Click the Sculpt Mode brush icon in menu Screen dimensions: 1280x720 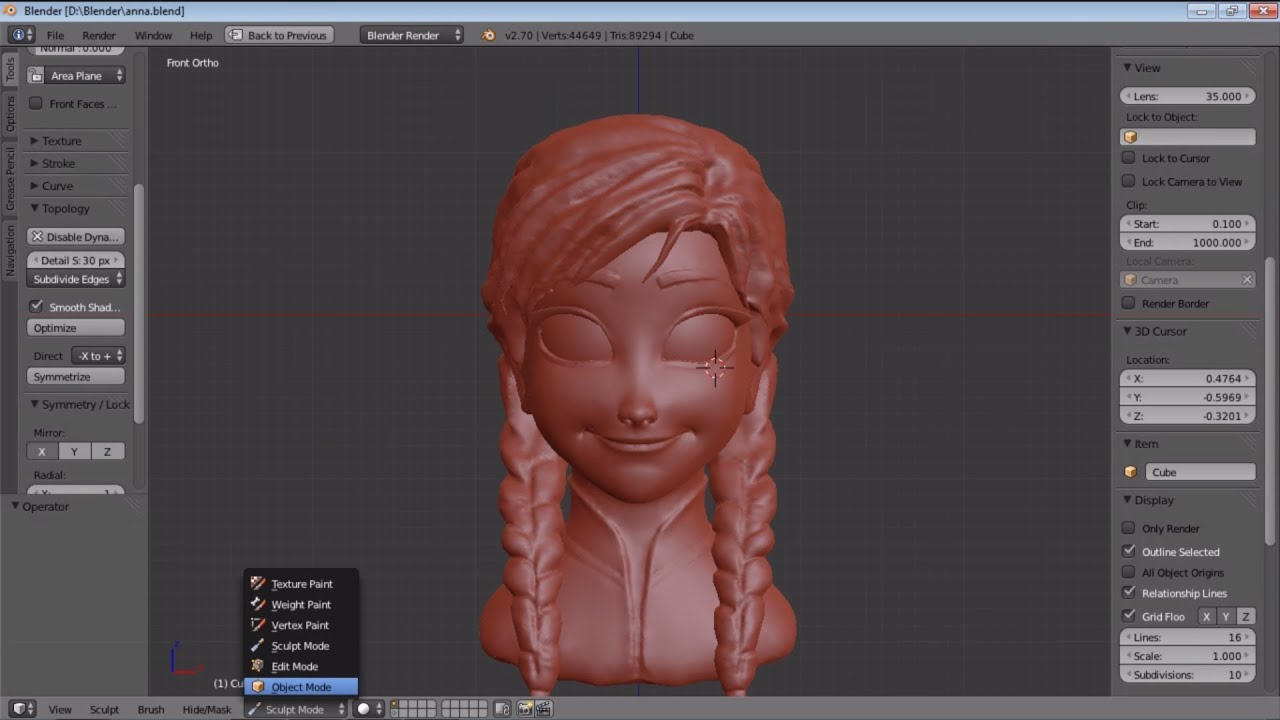[x=258, y=646]
